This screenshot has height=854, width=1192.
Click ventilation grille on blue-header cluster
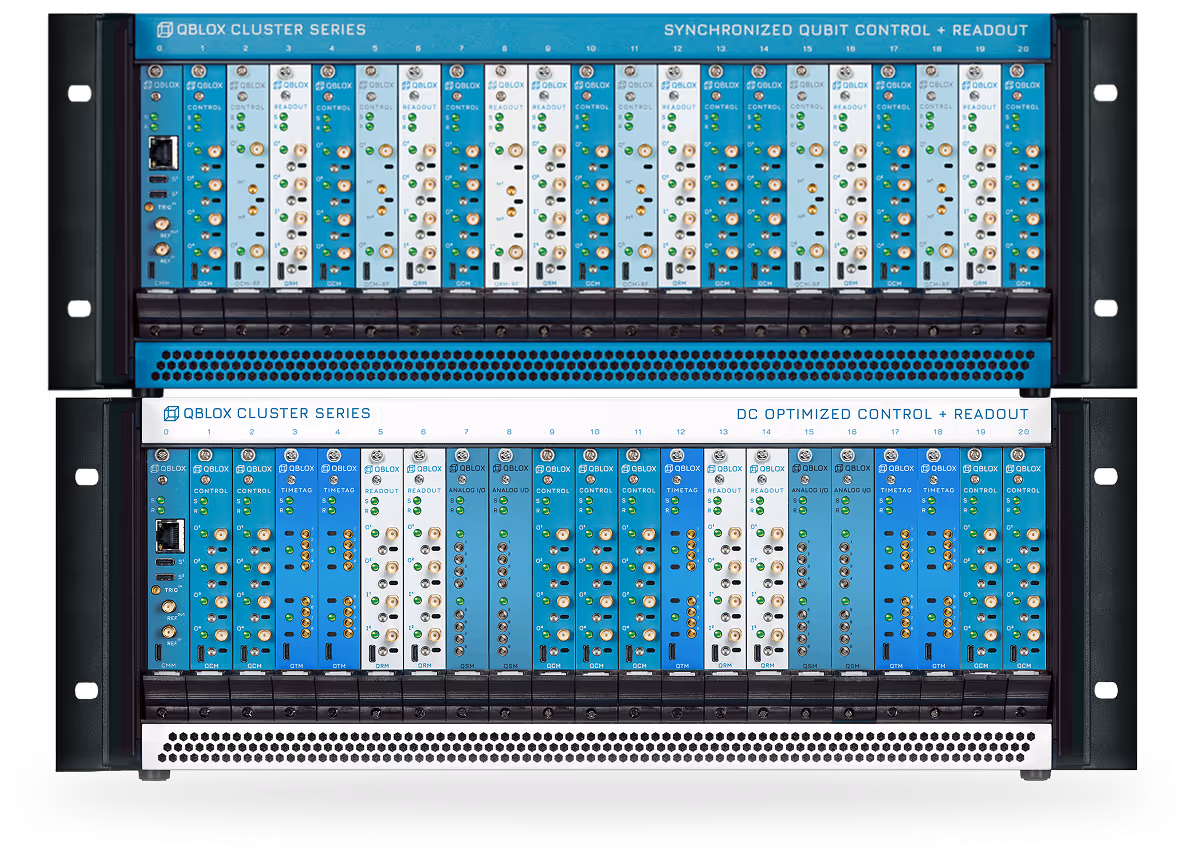(x=593, y=365)
